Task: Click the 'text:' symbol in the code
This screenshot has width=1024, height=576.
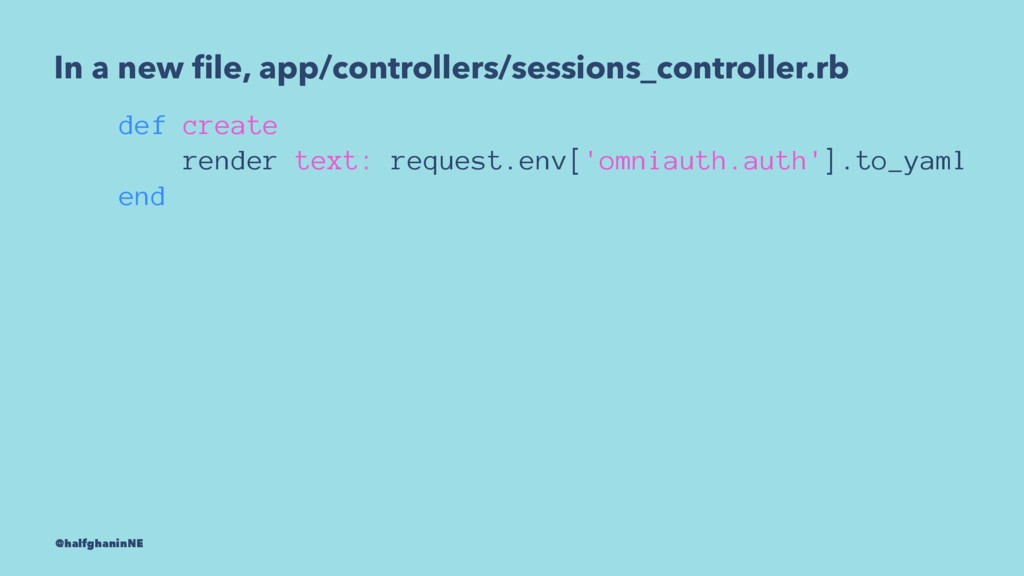Action: click(x=333, y=161)
